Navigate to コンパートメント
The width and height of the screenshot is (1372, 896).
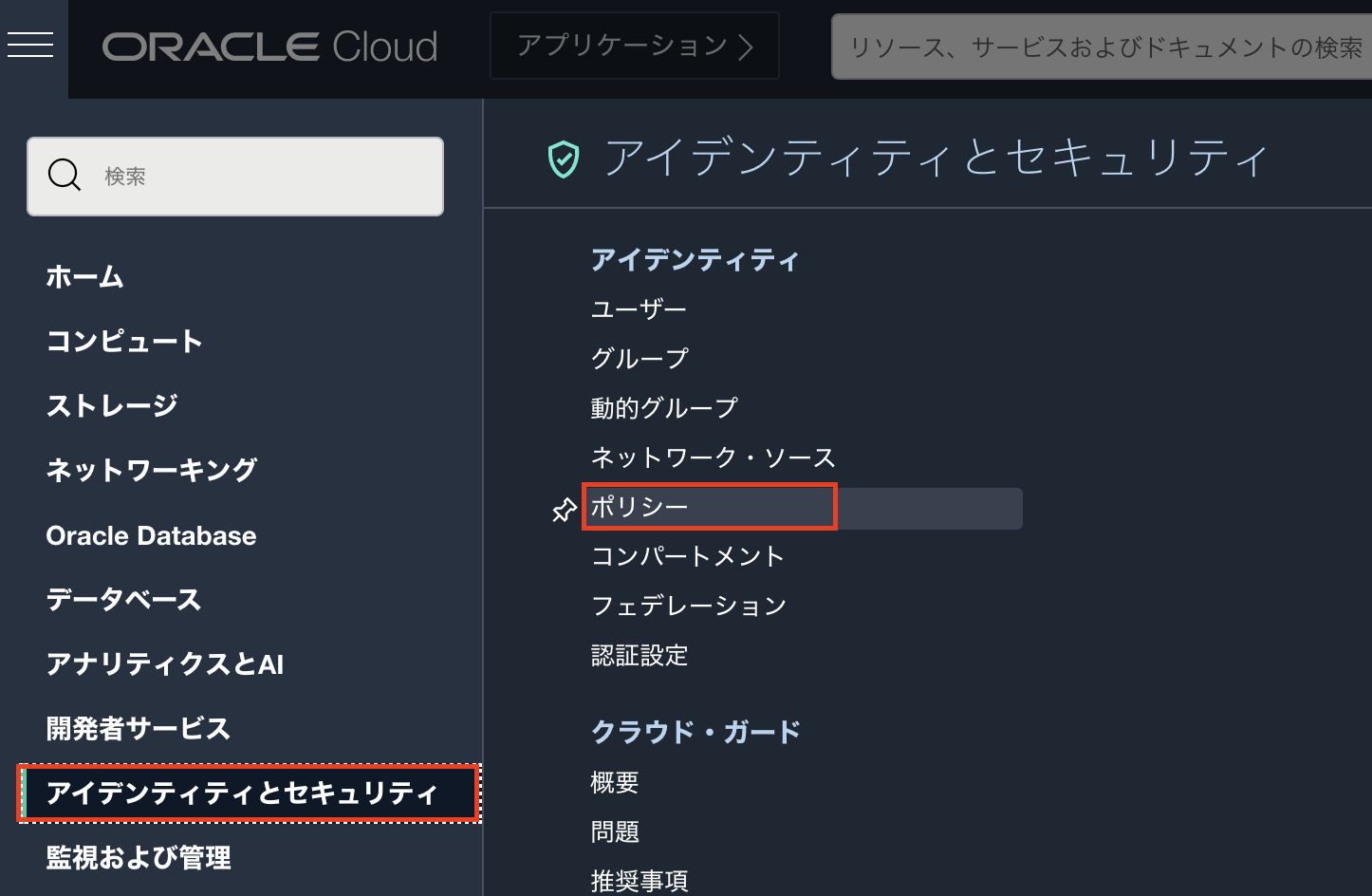point(688,556)
